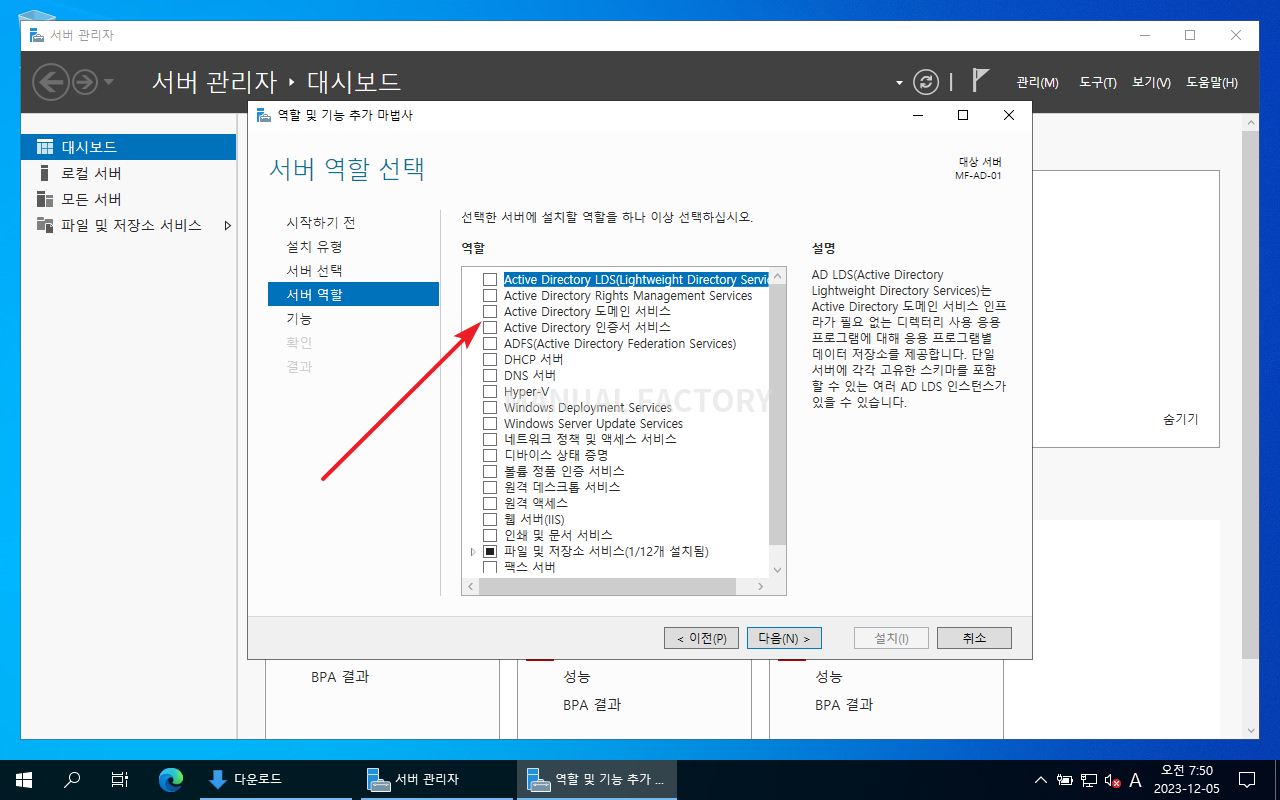Check 원격 액세스 checkbox
1280x800 pixels.
point(490,503)
